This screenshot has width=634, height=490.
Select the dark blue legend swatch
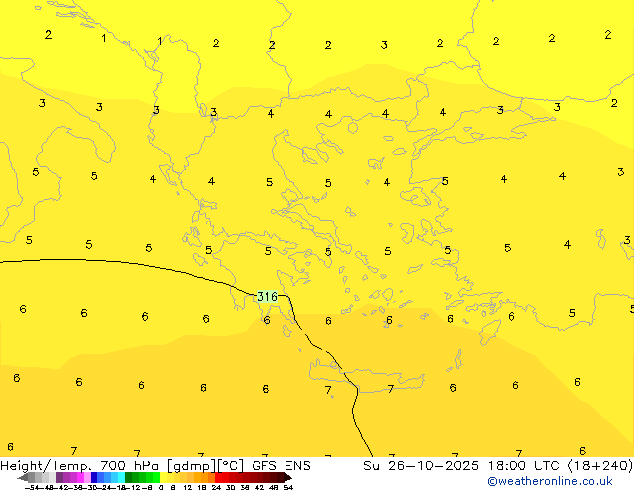94,477
